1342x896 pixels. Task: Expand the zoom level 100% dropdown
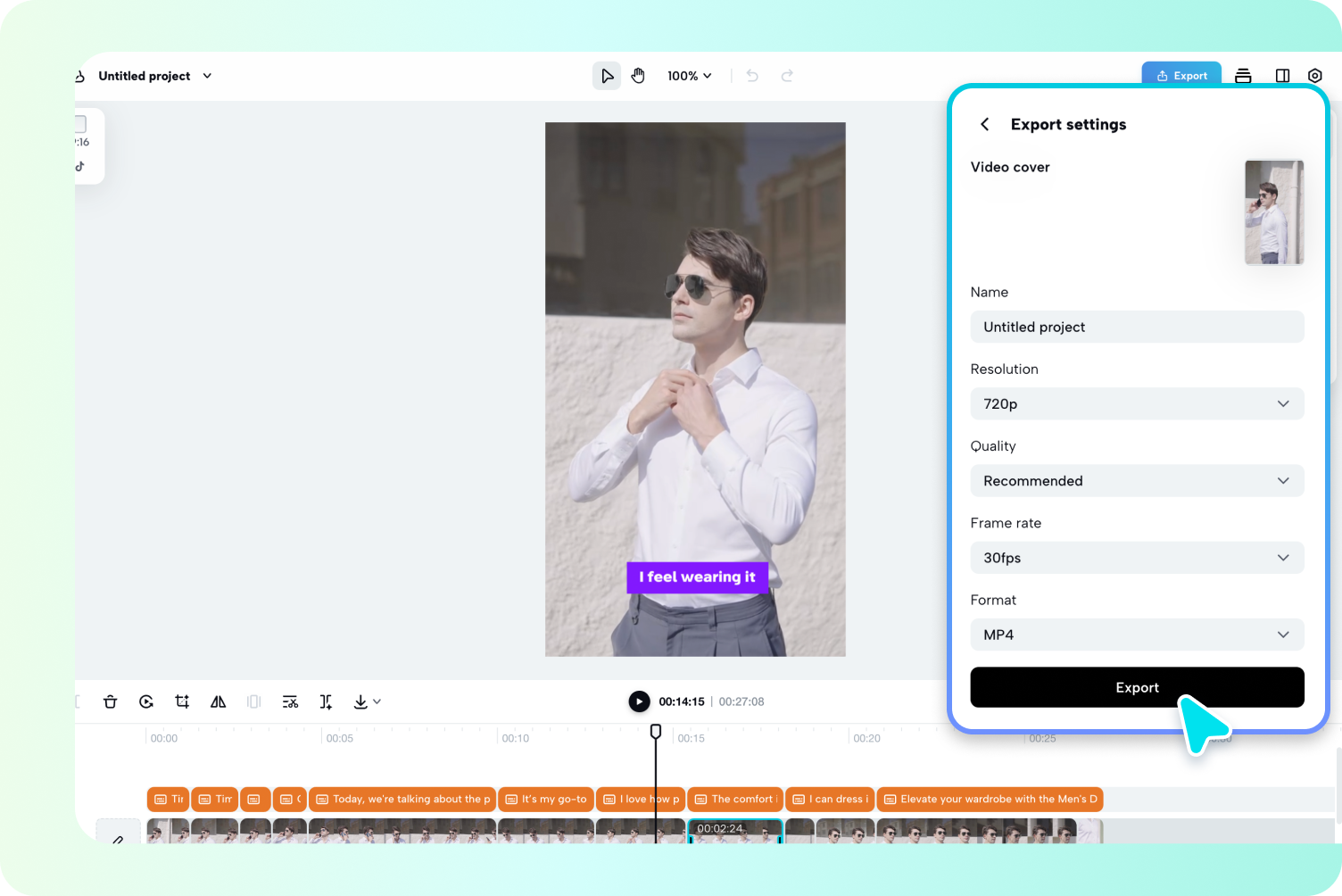click(x=689, y=76)
